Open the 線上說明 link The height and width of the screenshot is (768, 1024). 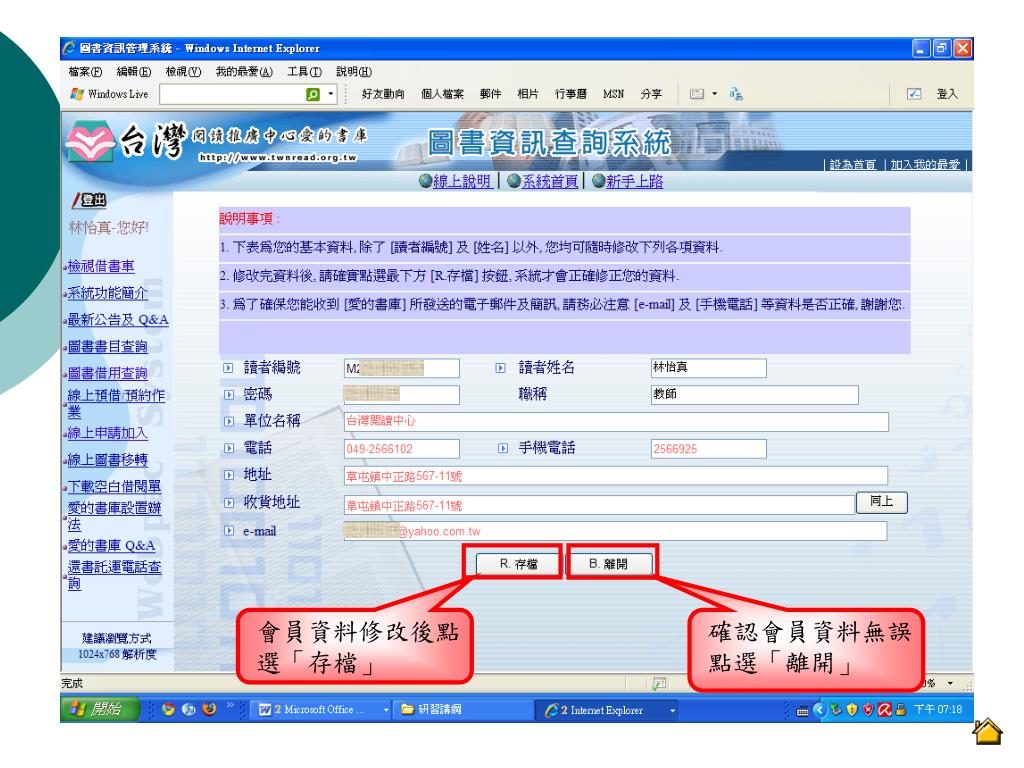point(462,182)
